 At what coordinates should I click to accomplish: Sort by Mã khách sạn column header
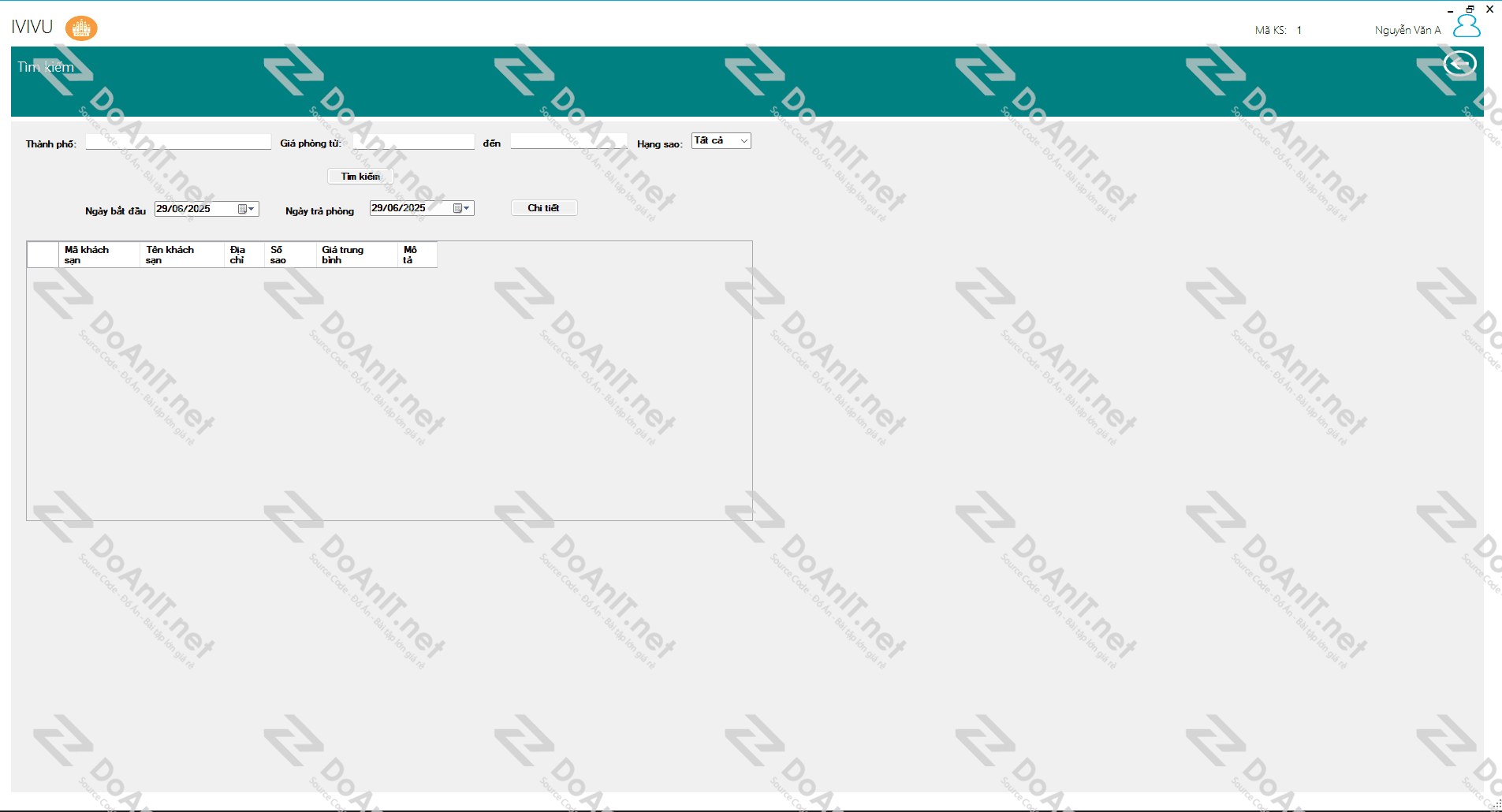tap(99, 255)
